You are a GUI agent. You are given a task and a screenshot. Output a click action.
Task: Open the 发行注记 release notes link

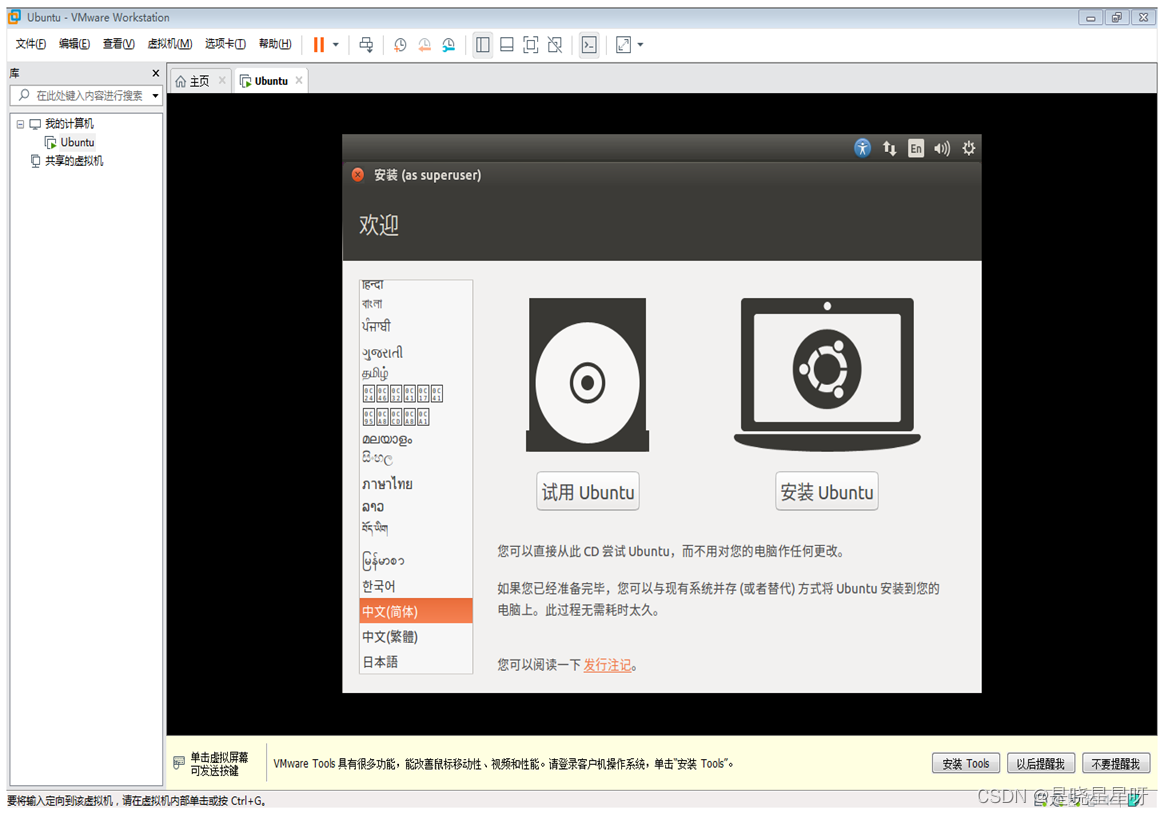(x=608, y=664)
